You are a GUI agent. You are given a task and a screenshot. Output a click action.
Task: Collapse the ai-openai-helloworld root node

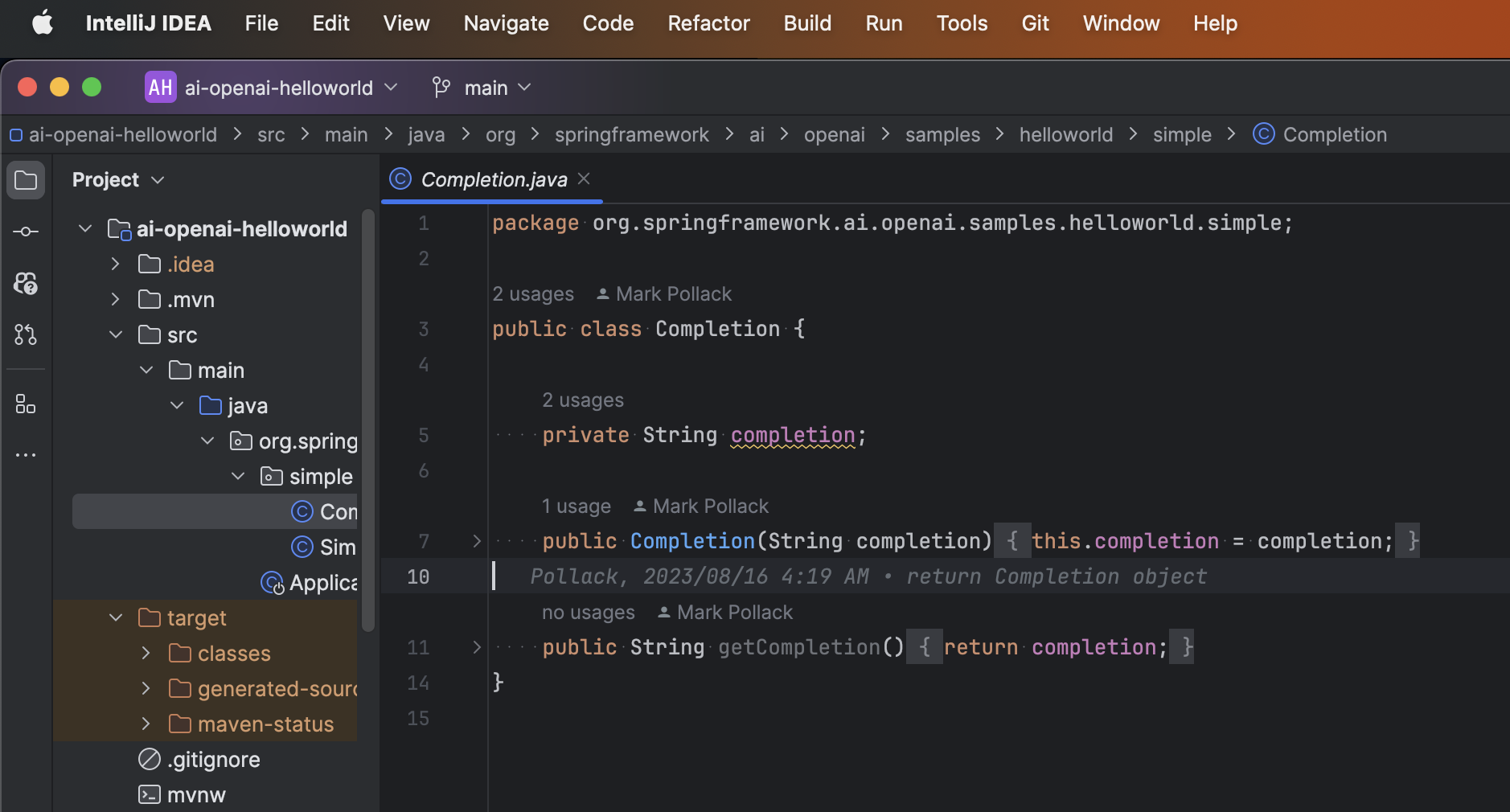coord(85,228)
